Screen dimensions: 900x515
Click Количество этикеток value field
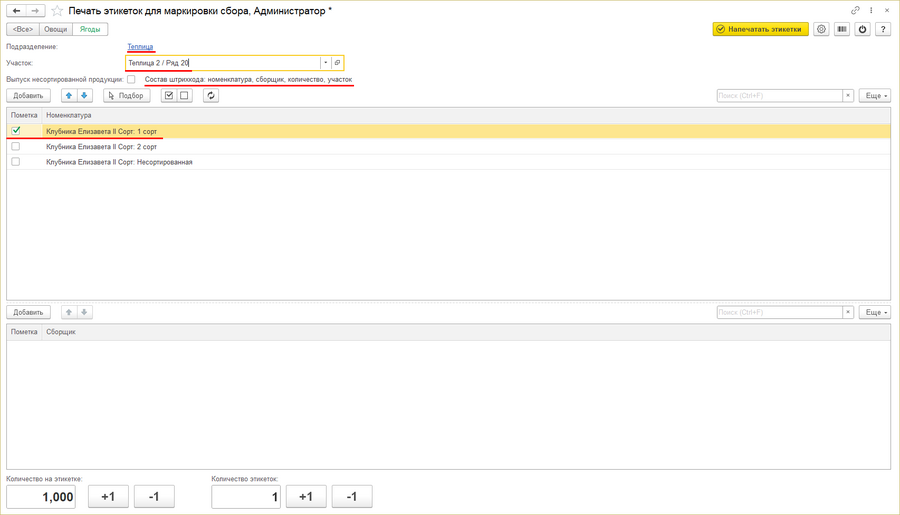point(246,497)
